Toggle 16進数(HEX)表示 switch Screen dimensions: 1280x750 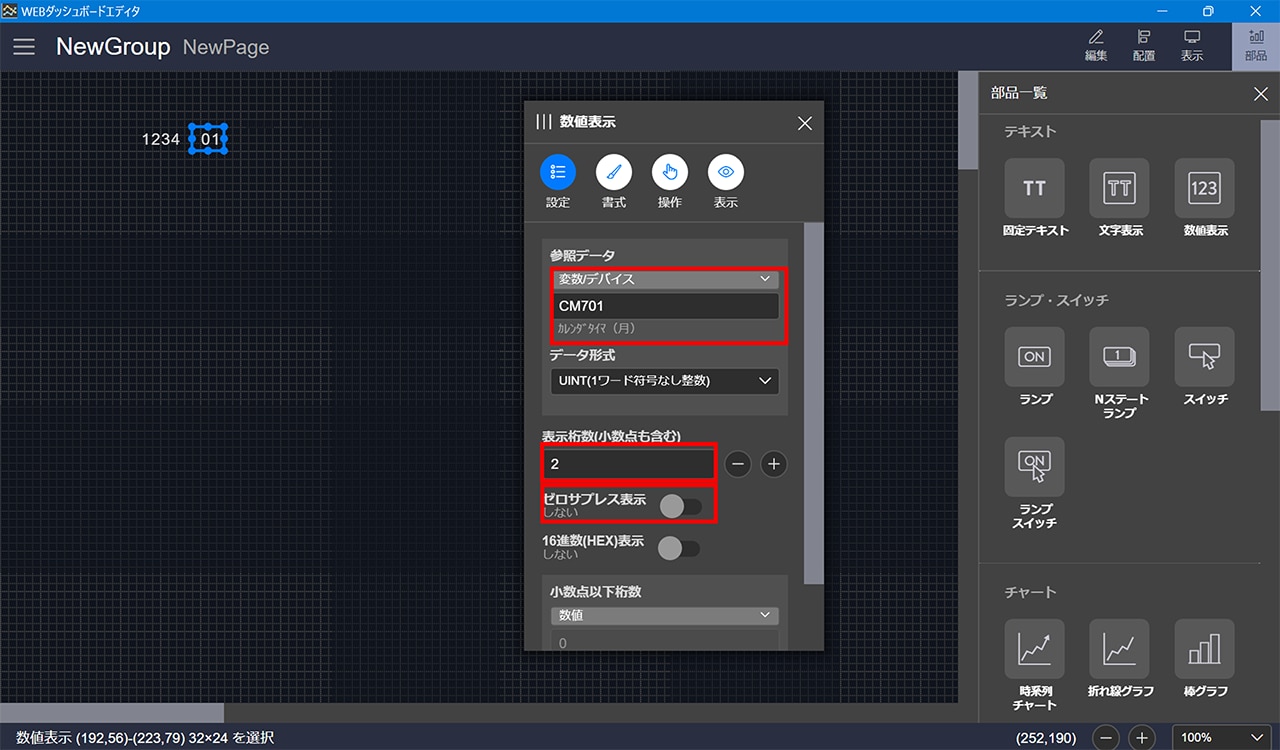coord(680,548)
